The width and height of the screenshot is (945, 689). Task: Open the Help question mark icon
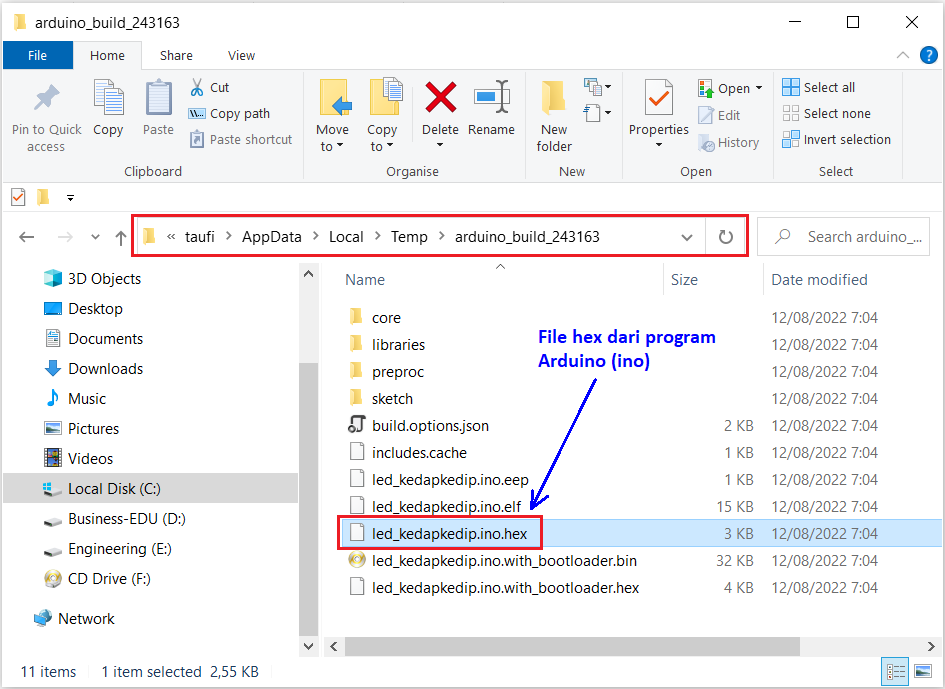pyautogui.click(x=928, y=55)
